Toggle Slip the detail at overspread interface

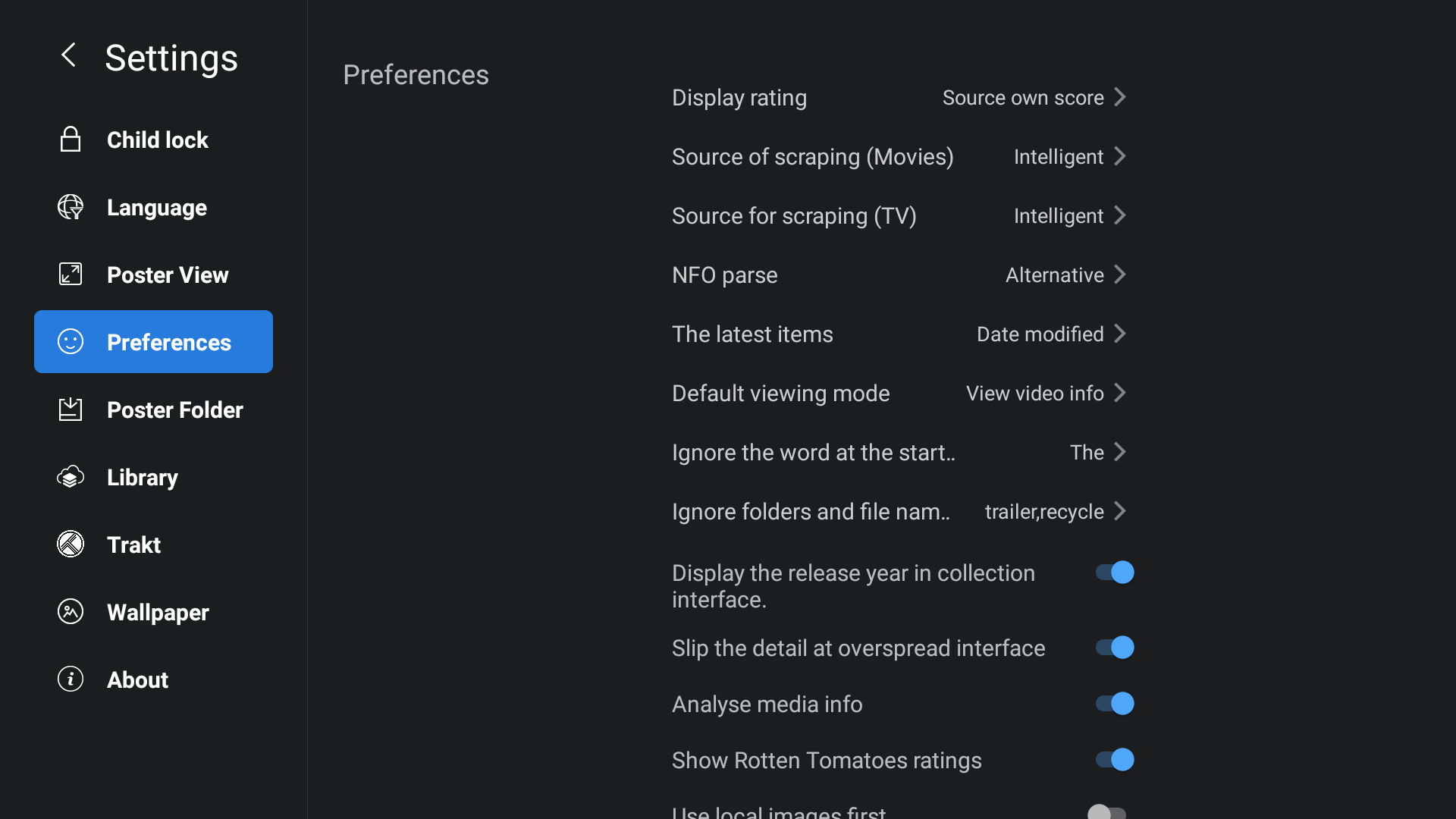[x=1115, y=648]
